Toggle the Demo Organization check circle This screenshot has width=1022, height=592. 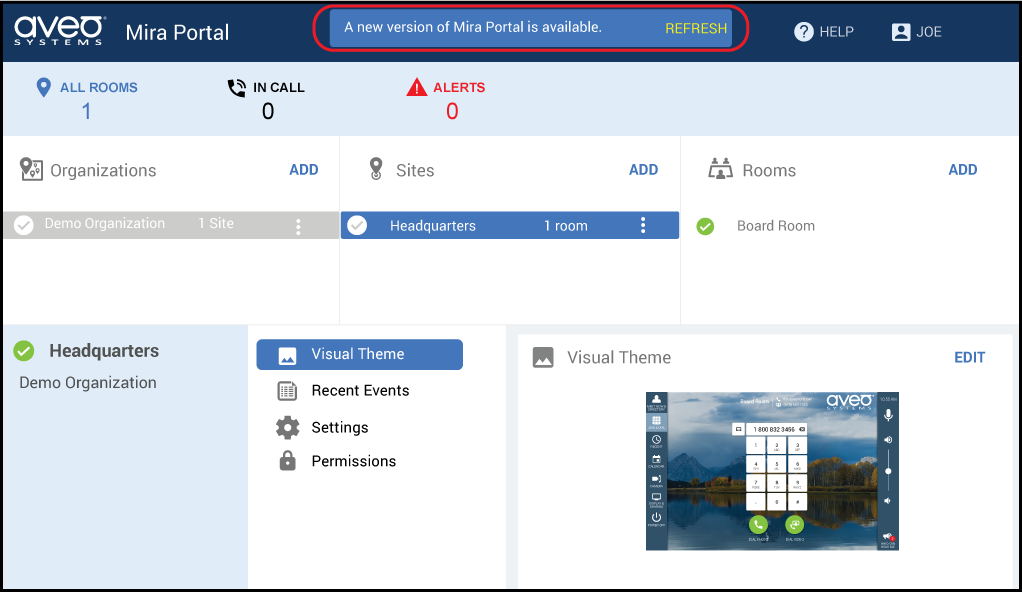23,226
